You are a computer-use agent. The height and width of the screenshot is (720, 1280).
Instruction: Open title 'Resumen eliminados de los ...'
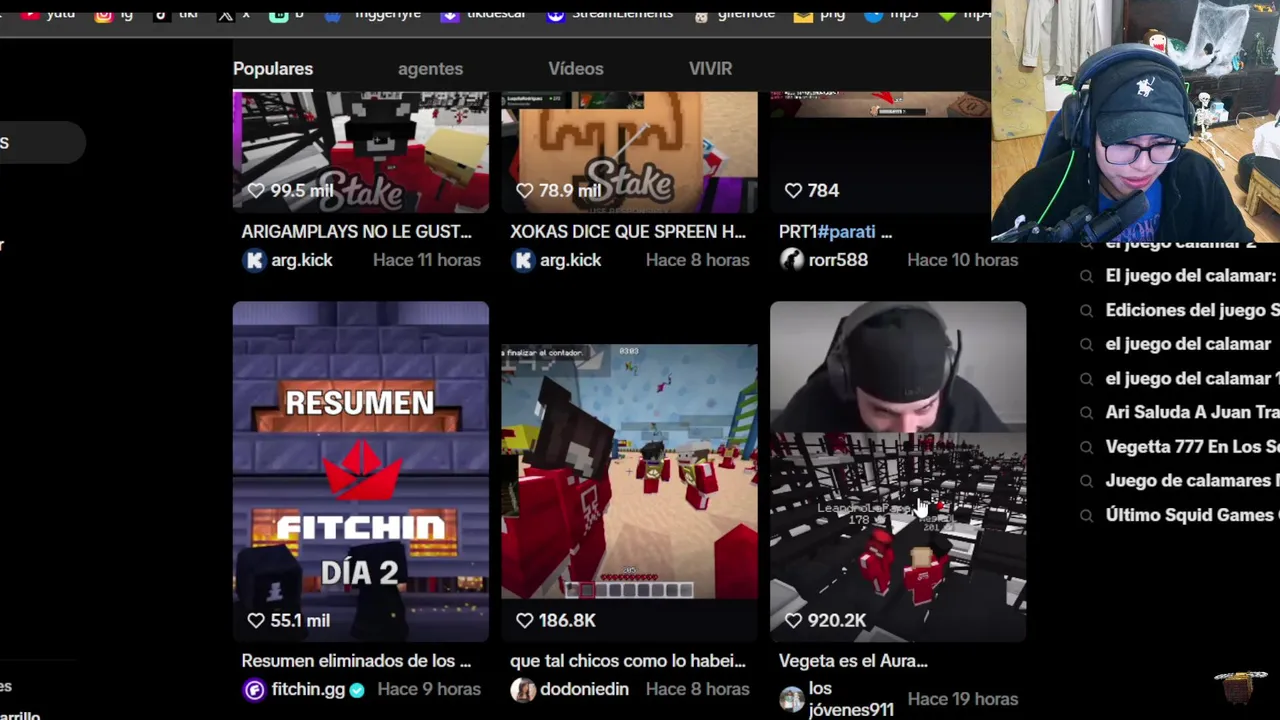(356, 661)
